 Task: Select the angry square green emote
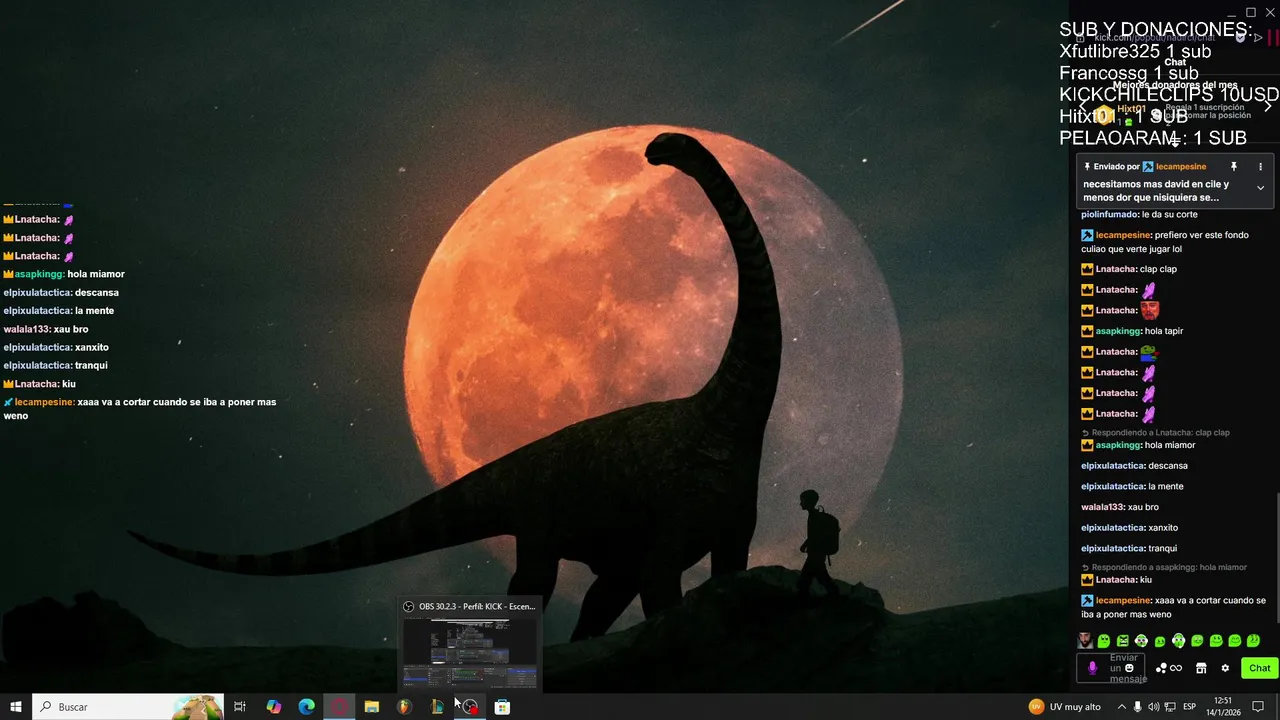click(x=1122, y=641)
